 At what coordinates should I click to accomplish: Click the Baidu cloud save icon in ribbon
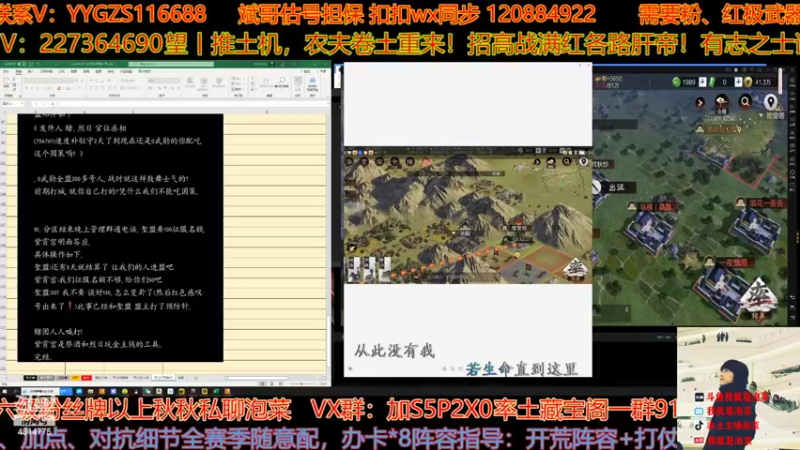[x=312, y=84]
